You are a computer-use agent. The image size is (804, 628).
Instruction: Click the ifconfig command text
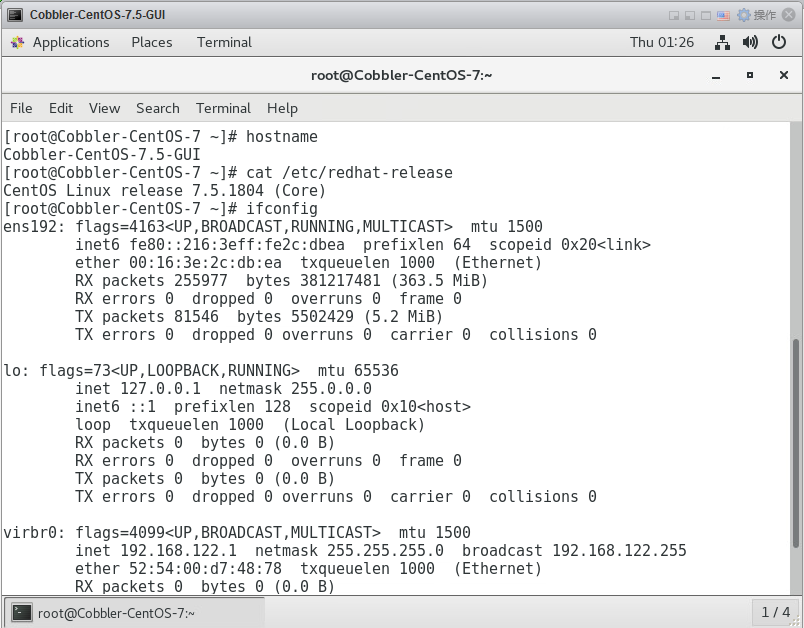282,209
